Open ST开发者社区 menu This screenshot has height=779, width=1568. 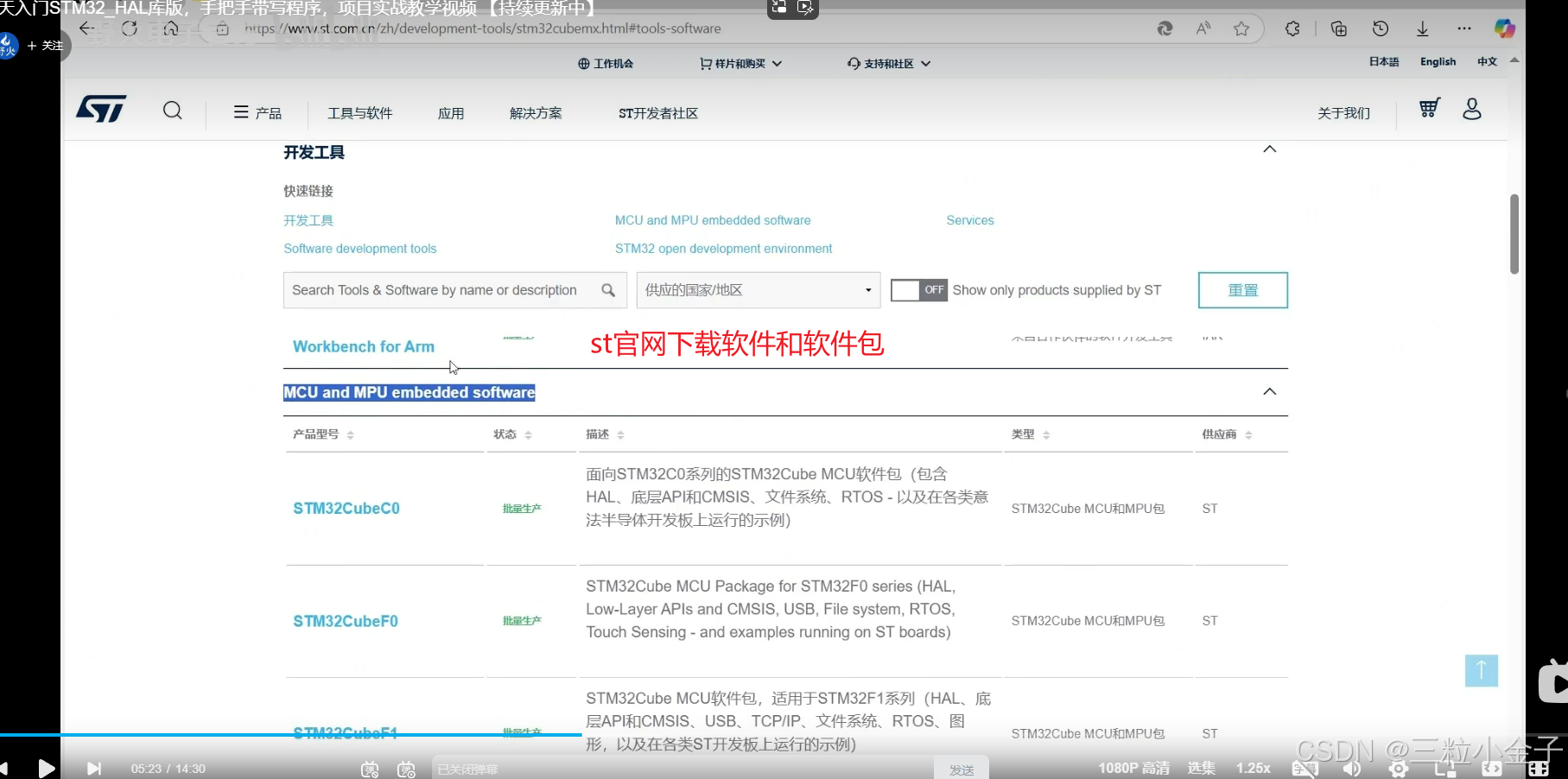[x=658, y=113]
